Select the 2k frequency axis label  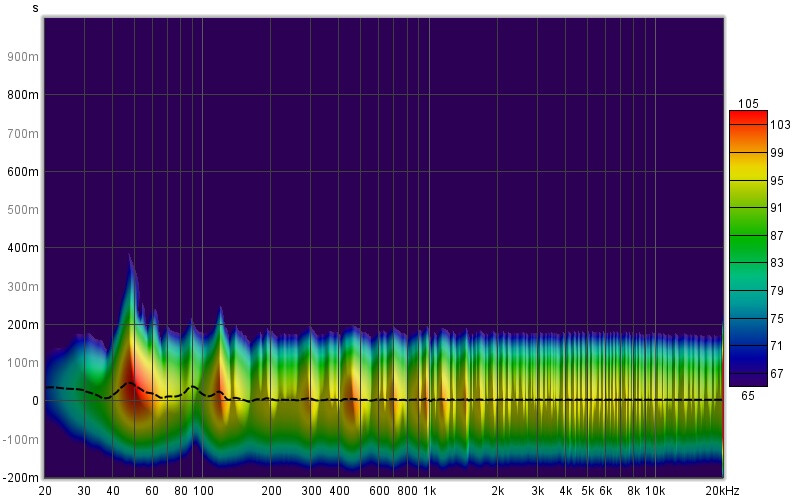[x=498, y=491]
